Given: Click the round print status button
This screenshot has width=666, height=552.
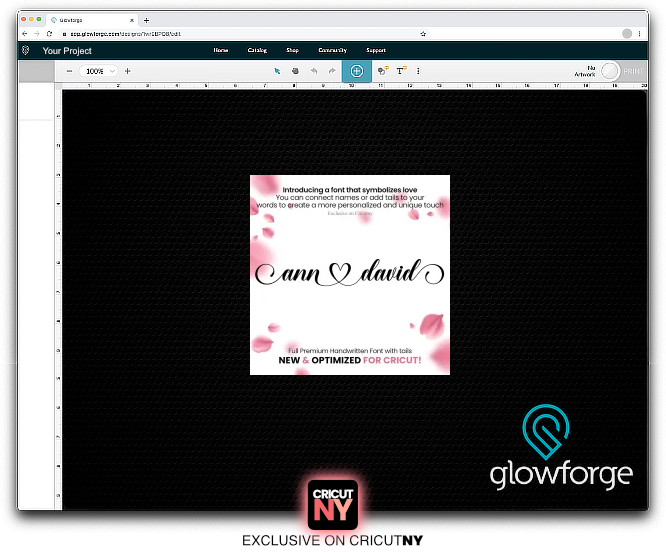Looking at the screenshot, I should 610,71.
